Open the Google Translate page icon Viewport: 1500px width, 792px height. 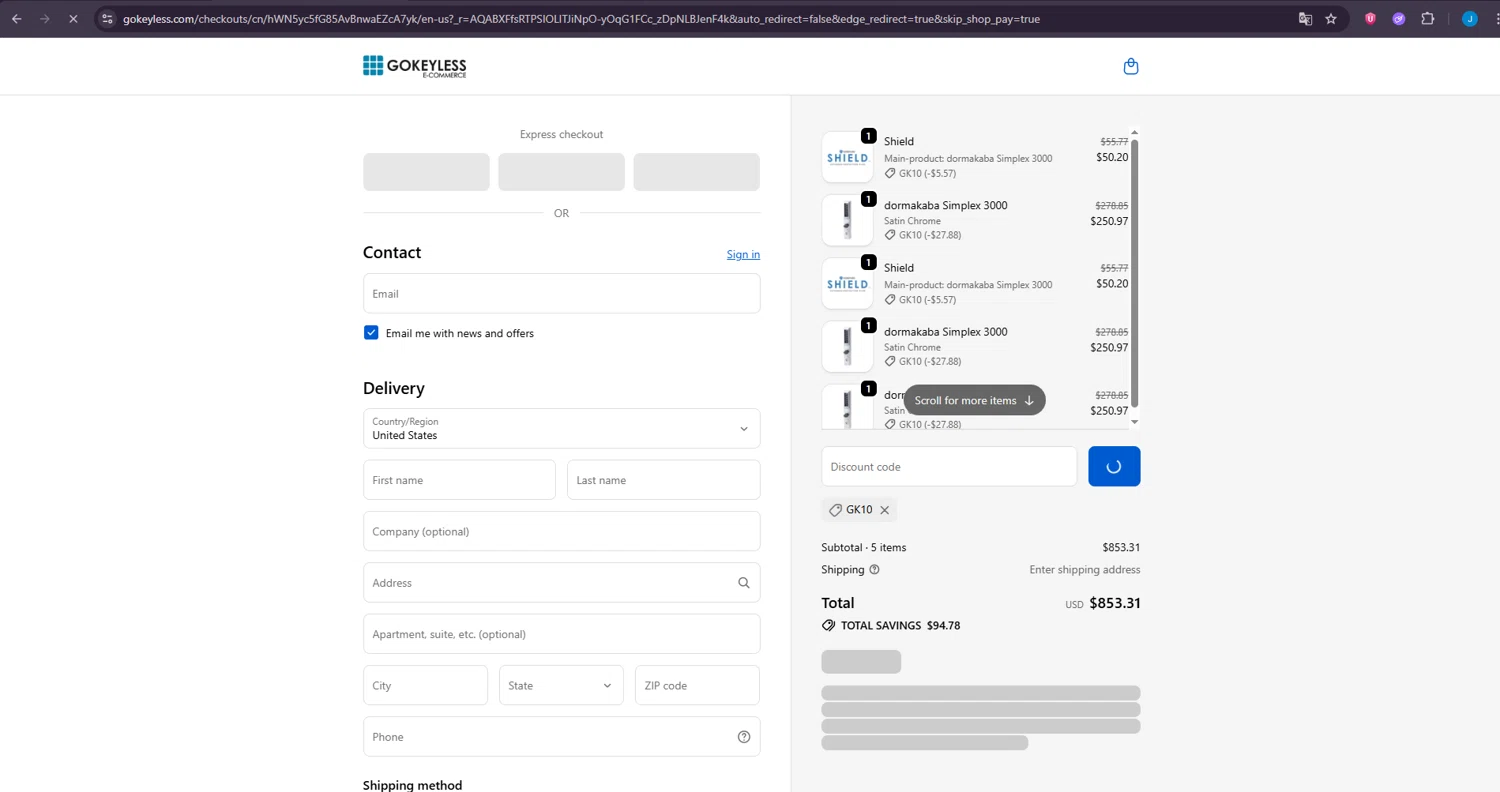(x=1305, y=18)
